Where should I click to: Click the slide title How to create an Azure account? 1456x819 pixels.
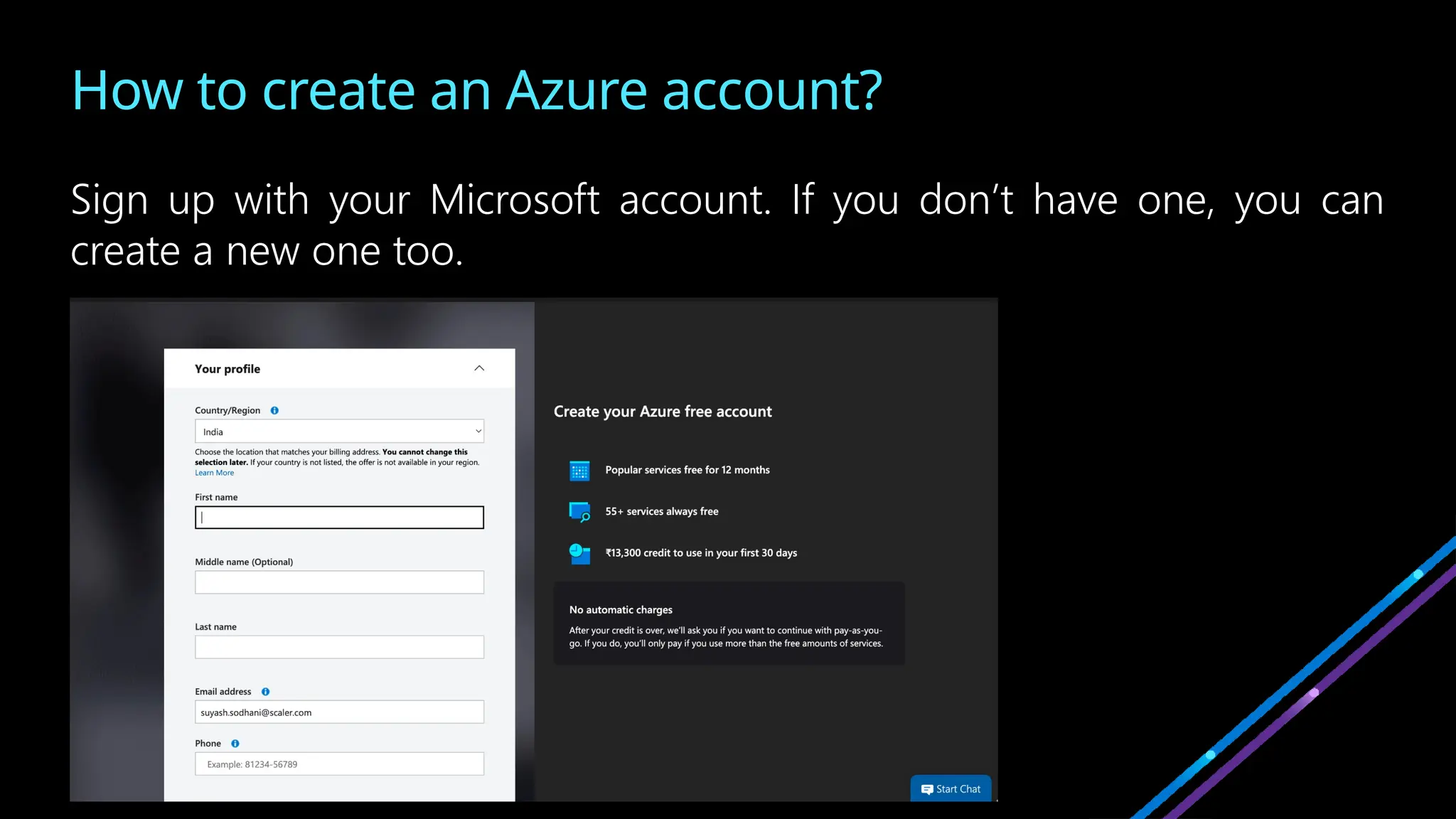pyautogui.click(x=477, y=91)
